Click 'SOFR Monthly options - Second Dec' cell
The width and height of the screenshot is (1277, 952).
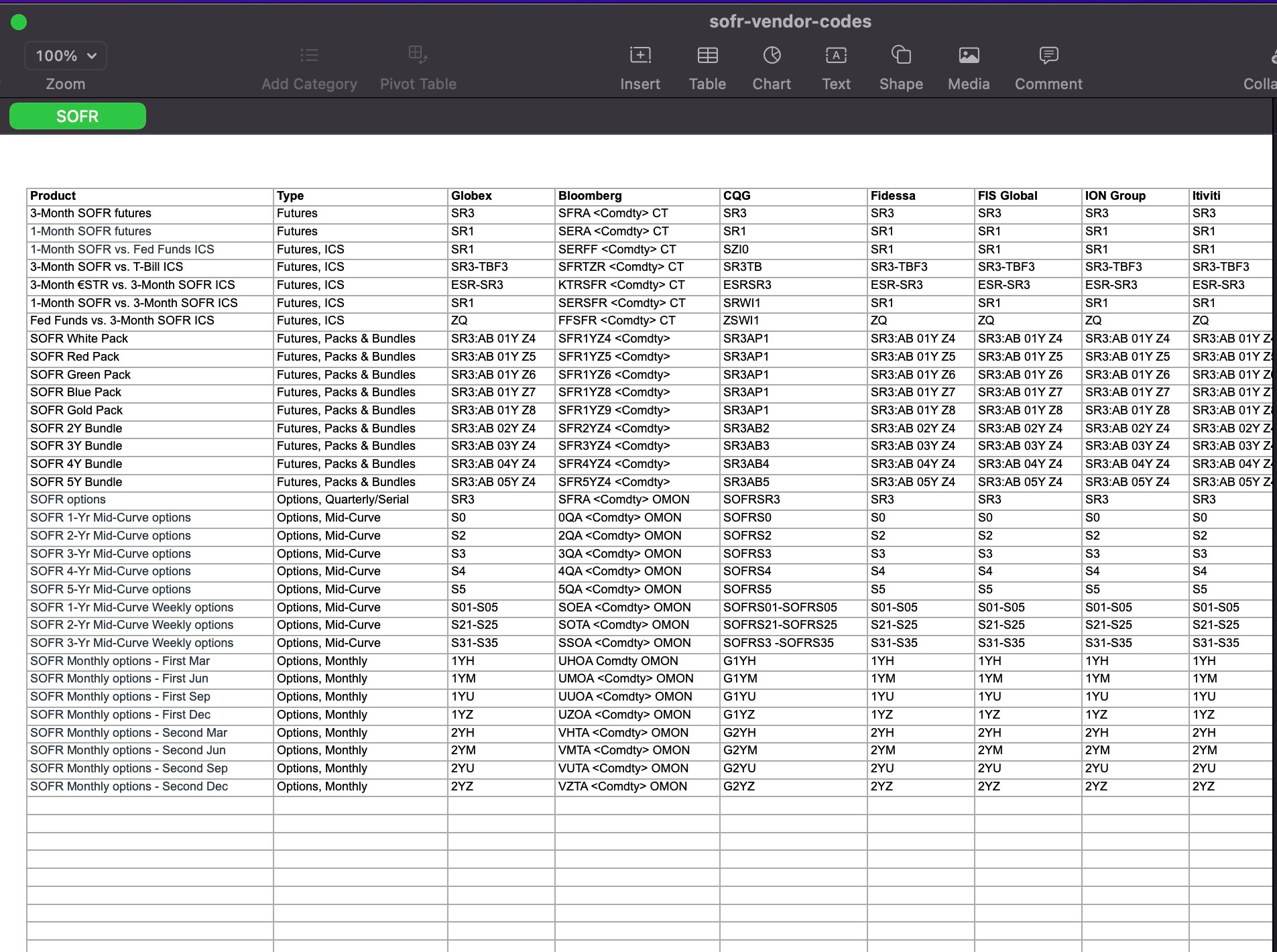(x=150, y=786)
